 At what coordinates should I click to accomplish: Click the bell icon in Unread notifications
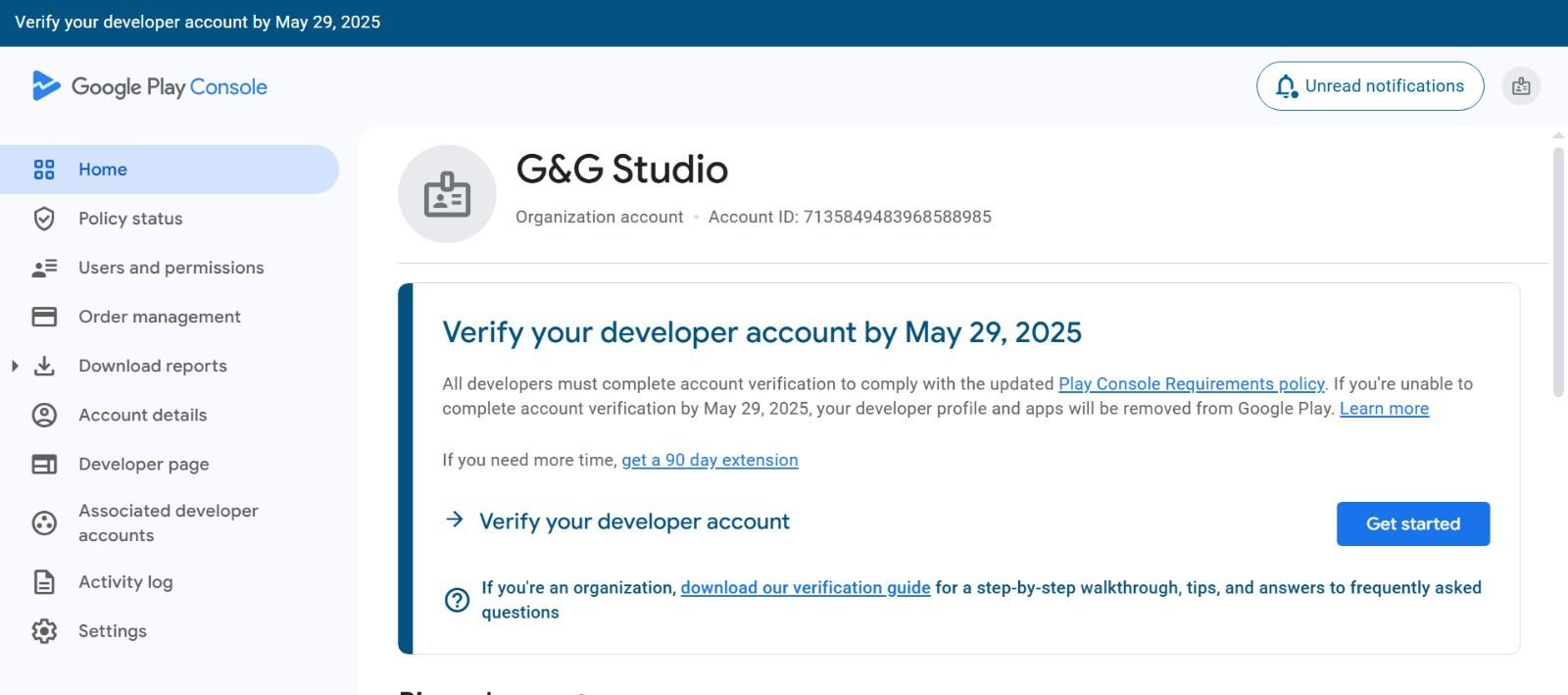coord(1287,86)
